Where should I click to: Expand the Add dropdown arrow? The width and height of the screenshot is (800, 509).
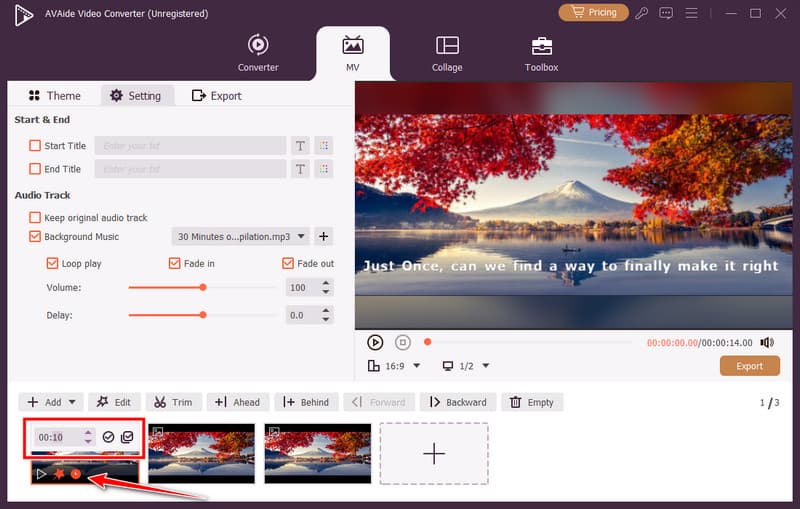coord(74,402)
